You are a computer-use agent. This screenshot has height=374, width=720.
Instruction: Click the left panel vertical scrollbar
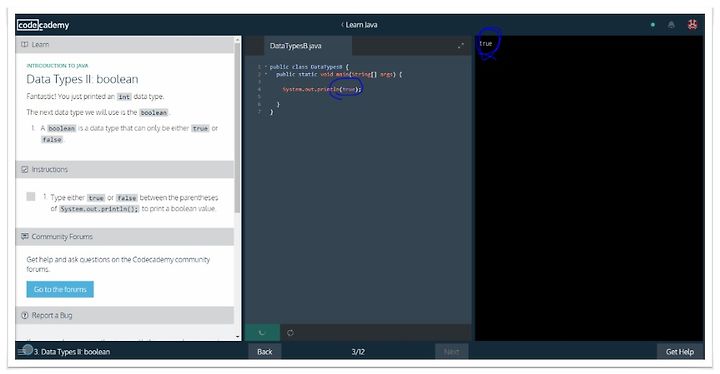[237, 128]
